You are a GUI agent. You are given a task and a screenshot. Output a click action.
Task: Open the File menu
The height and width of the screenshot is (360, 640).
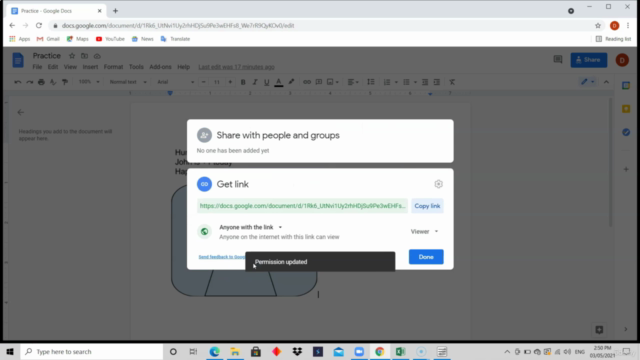(37, 67)
